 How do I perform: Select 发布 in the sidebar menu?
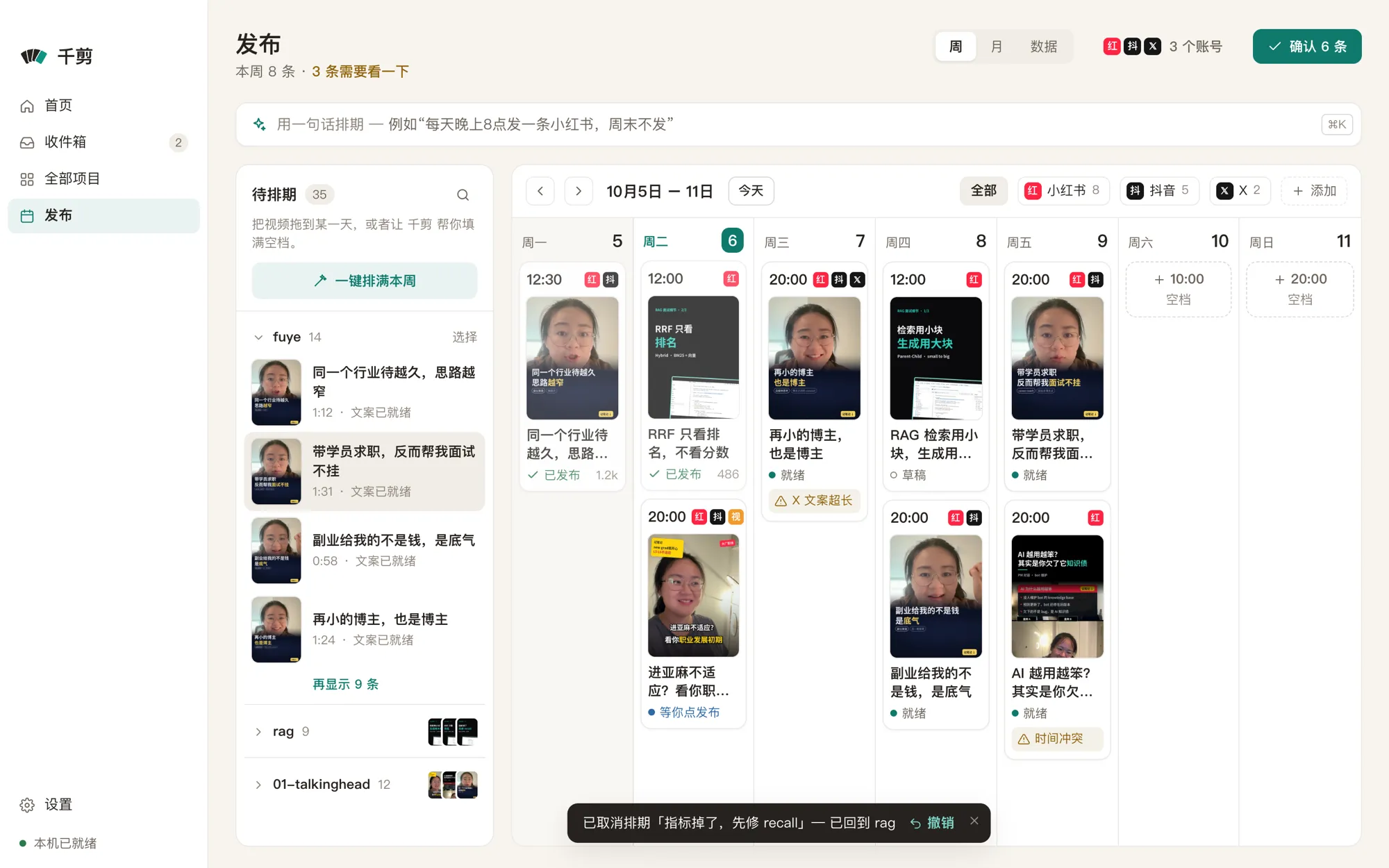pyautogui.click(x=103, y=216)
